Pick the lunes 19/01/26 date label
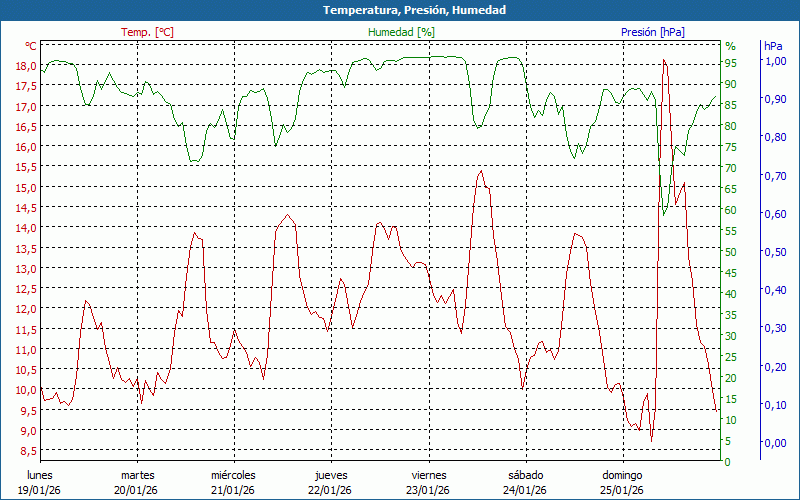Screen dimensions: 800x500 40,482
